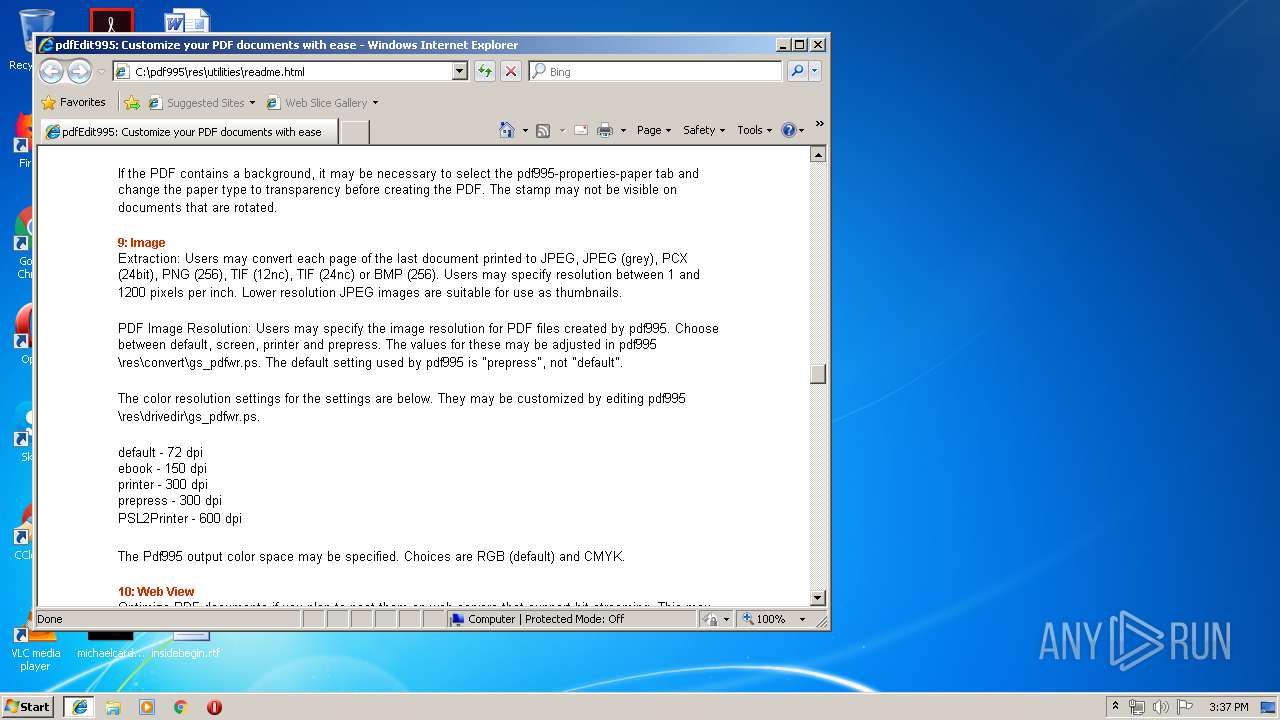This screenshot has height=720, width=1280.
Task: Open the 100% zoom level control
Action: click(x=773, y=619)
